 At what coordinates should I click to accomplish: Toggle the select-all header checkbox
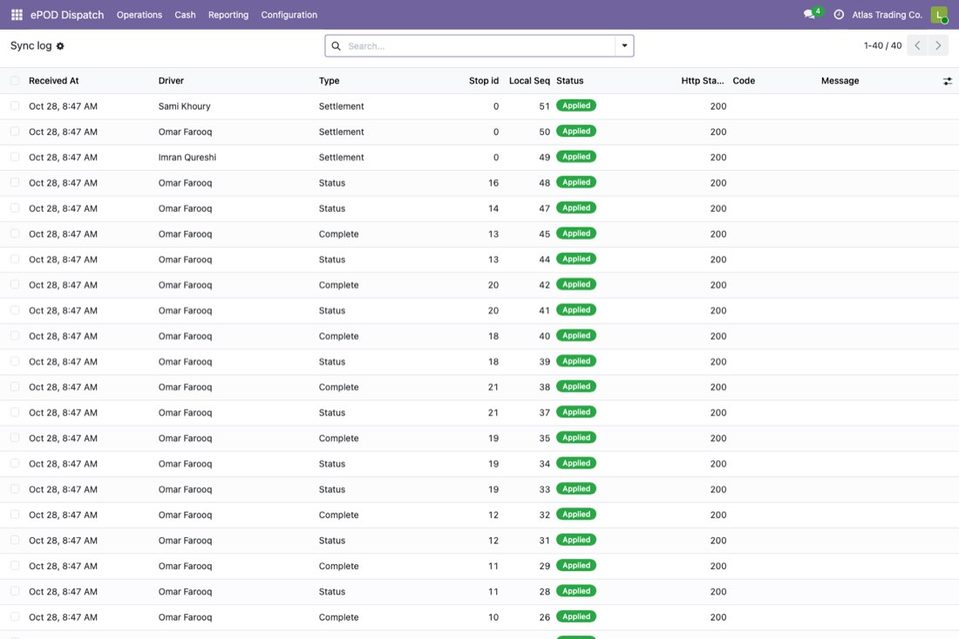pyautogui.click(x=15, y=81)
